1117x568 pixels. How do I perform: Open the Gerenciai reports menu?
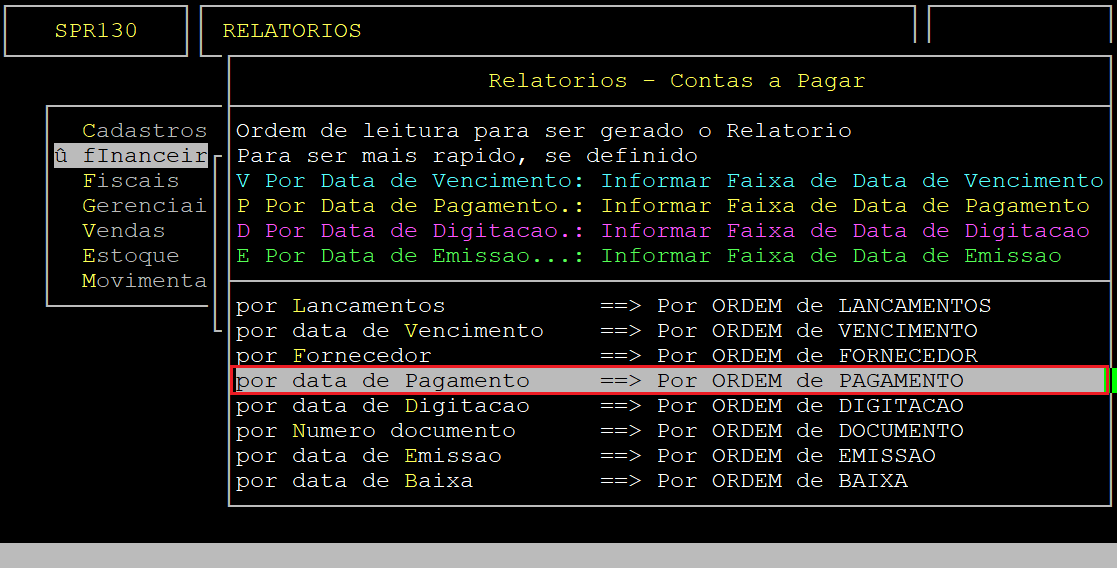(144, 206)
